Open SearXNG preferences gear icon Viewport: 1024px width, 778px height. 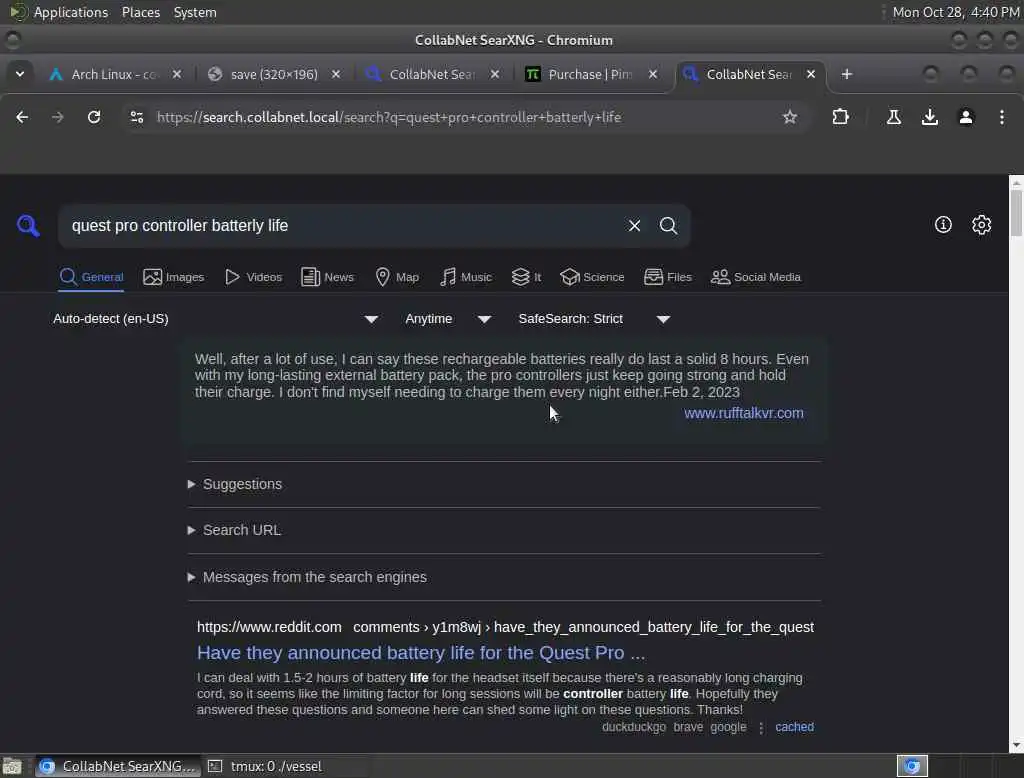(982, 225)
